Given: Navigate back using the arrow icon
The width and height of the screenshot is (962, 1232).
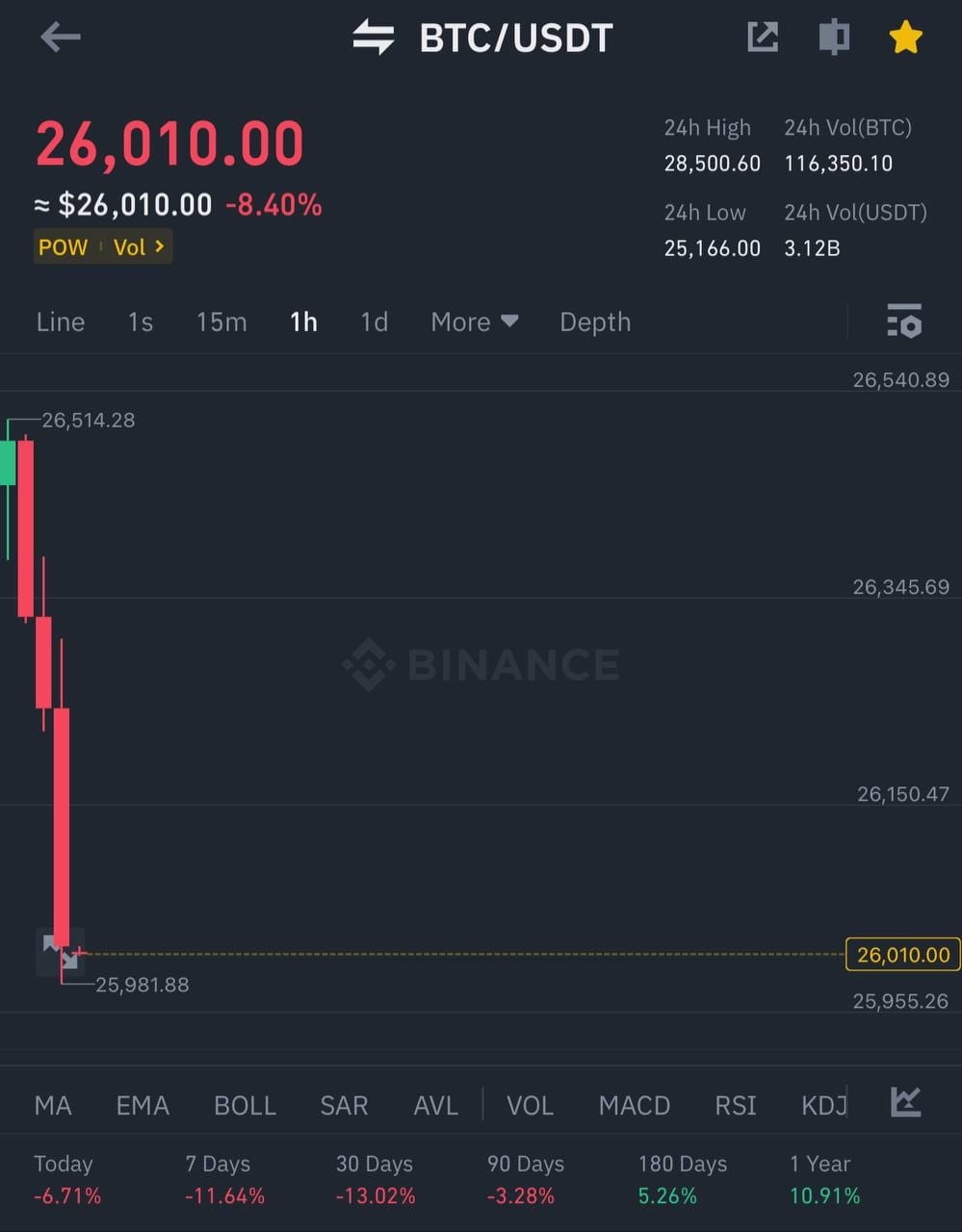Looking at the screenshot, I should pos(60,37).
